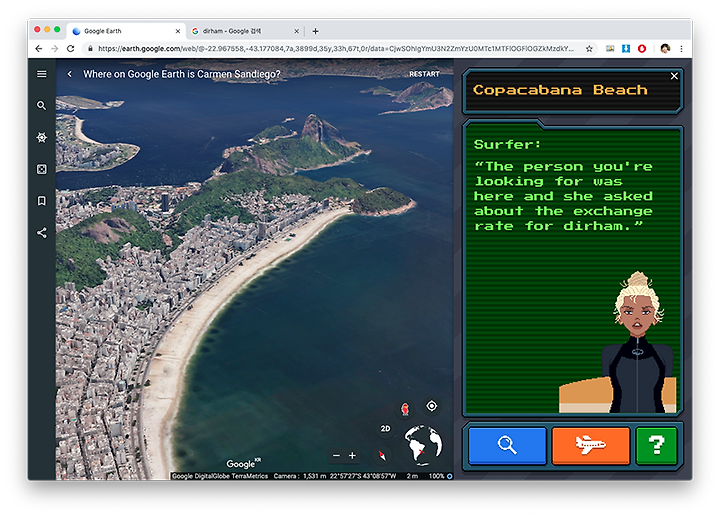
Task: Click the I'm Feeling Lucky dice icon
Action: pyautogui.click(x=41, y=169)
